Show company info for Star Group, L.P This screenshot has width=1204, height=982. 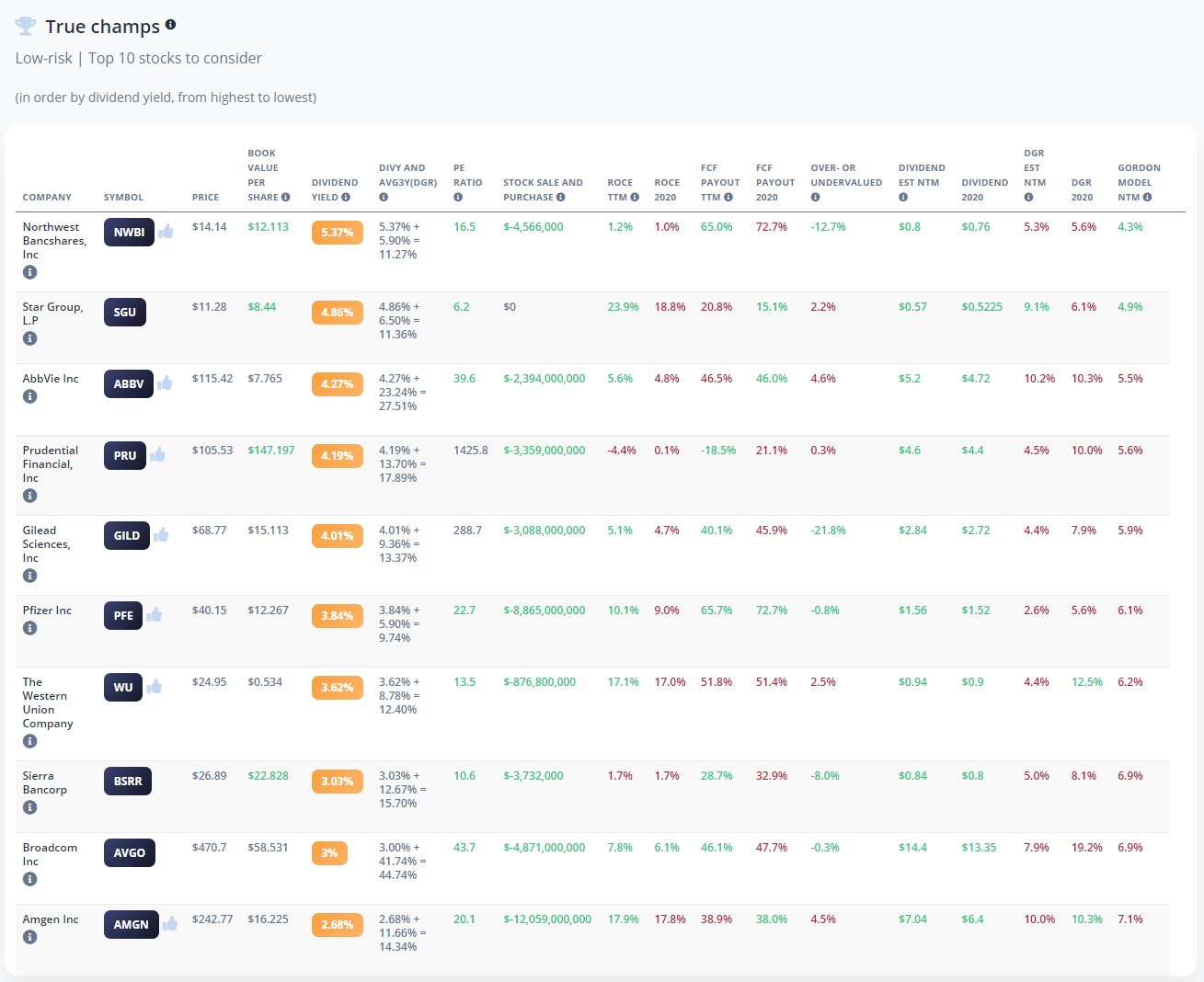tap(30, 338)
